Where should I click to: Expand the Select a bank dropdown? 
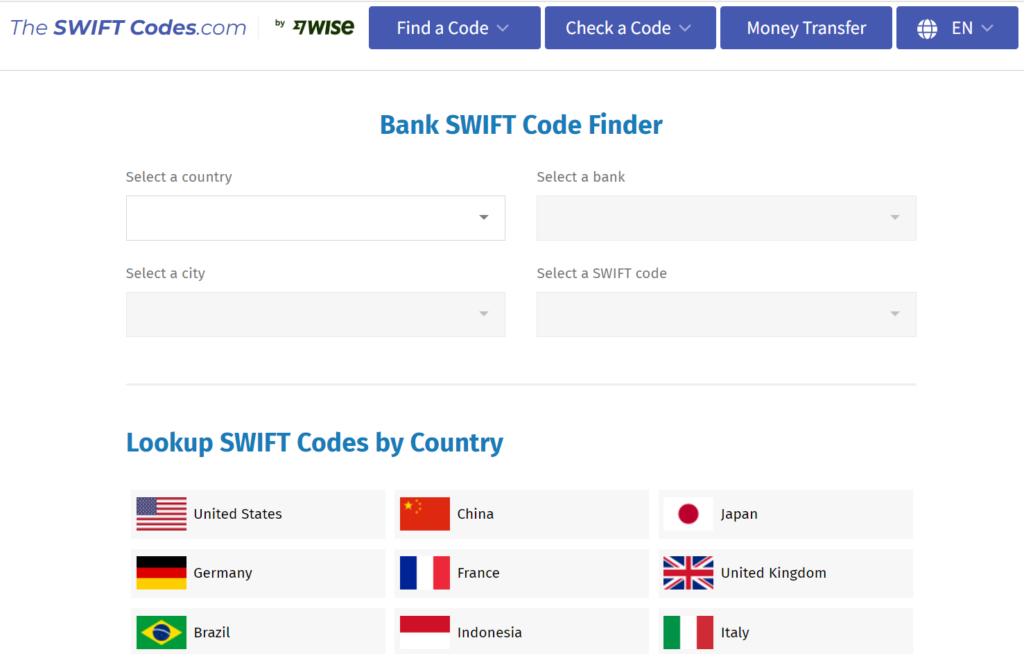point(726,218)
